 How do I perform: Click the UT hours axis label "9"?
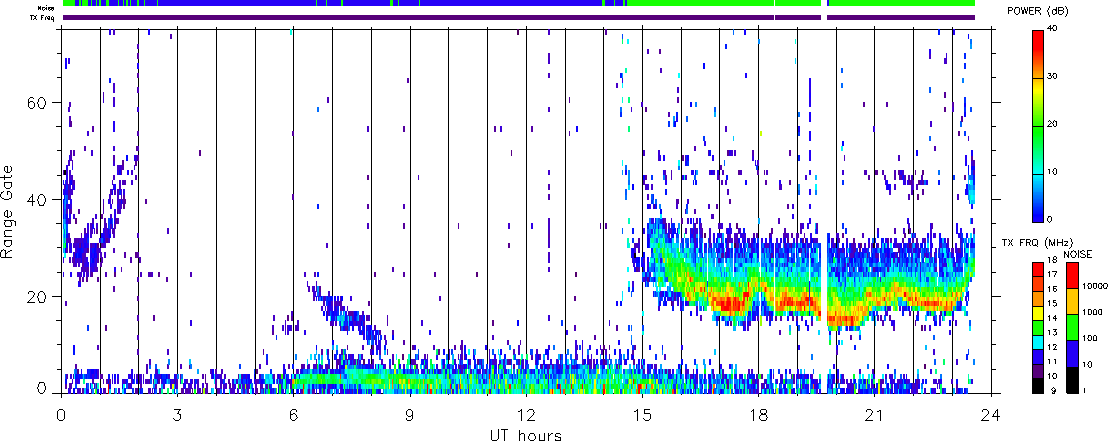410,415
